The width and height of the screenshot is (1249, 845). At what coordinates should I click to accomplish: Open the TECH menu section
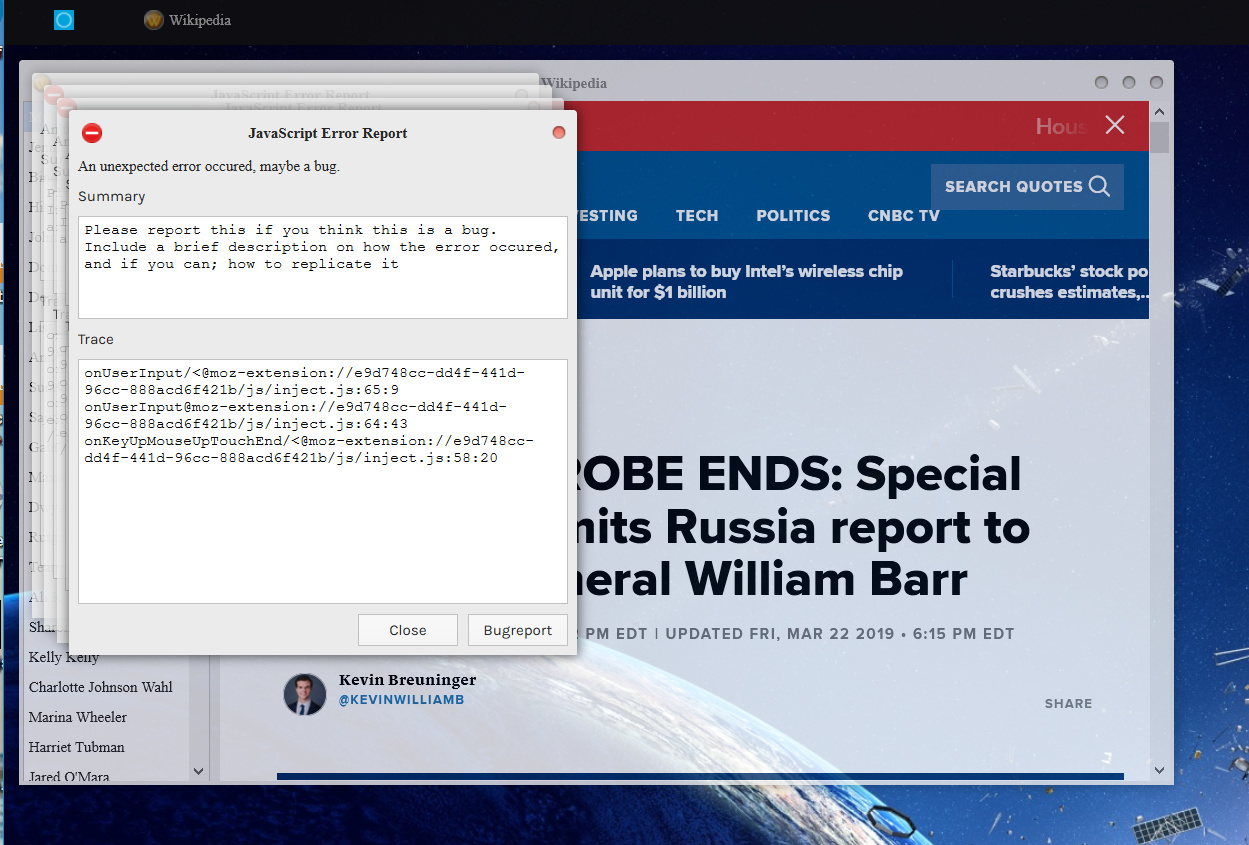pos(697,215)
